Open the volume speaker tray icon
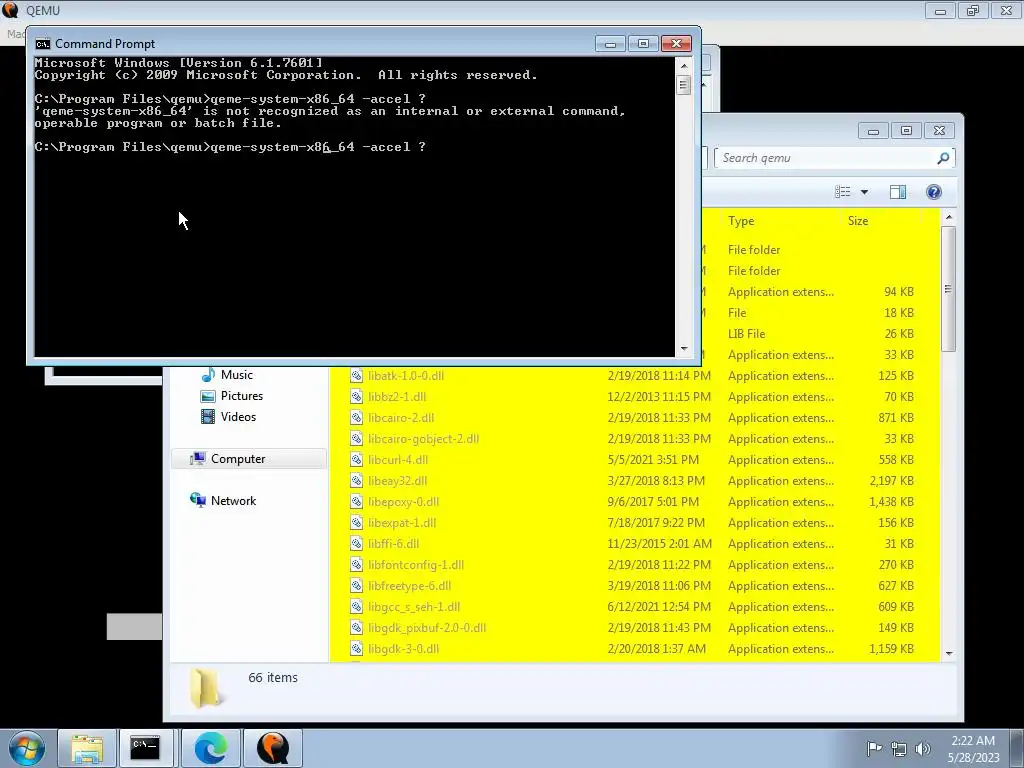The width and height of the screenshot is (1024, 768). tap(922, 749)
